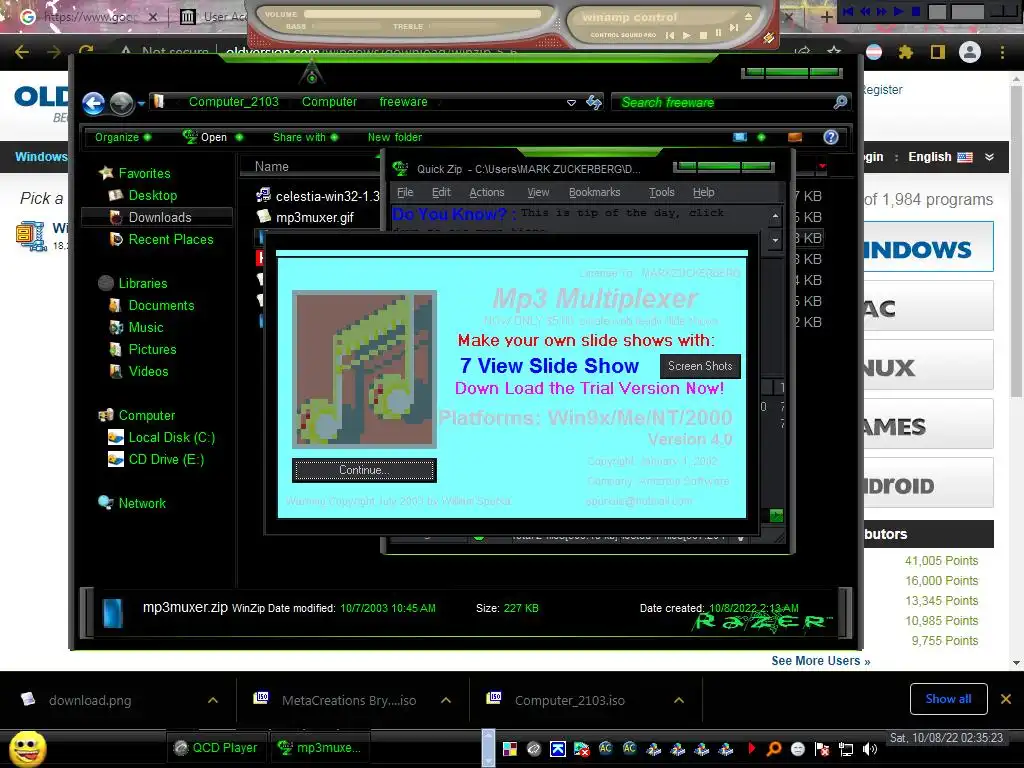Click the Screen Shots button

(700, 366)
